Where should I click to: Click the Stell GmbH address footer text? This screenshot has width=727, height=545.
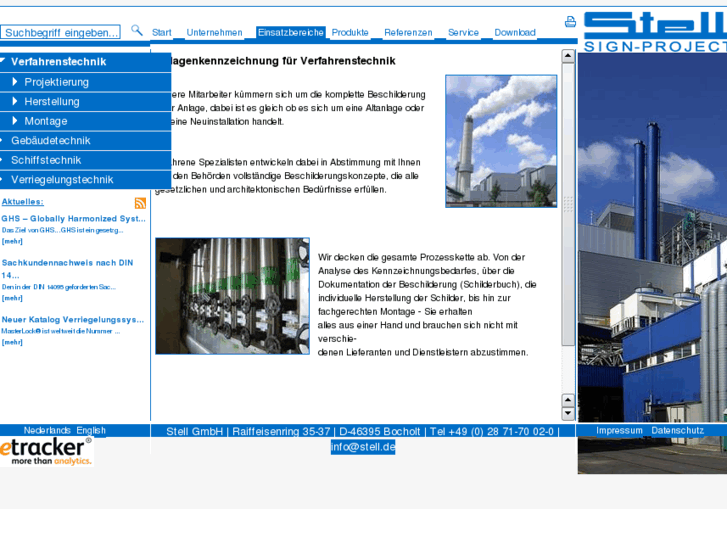363,431
